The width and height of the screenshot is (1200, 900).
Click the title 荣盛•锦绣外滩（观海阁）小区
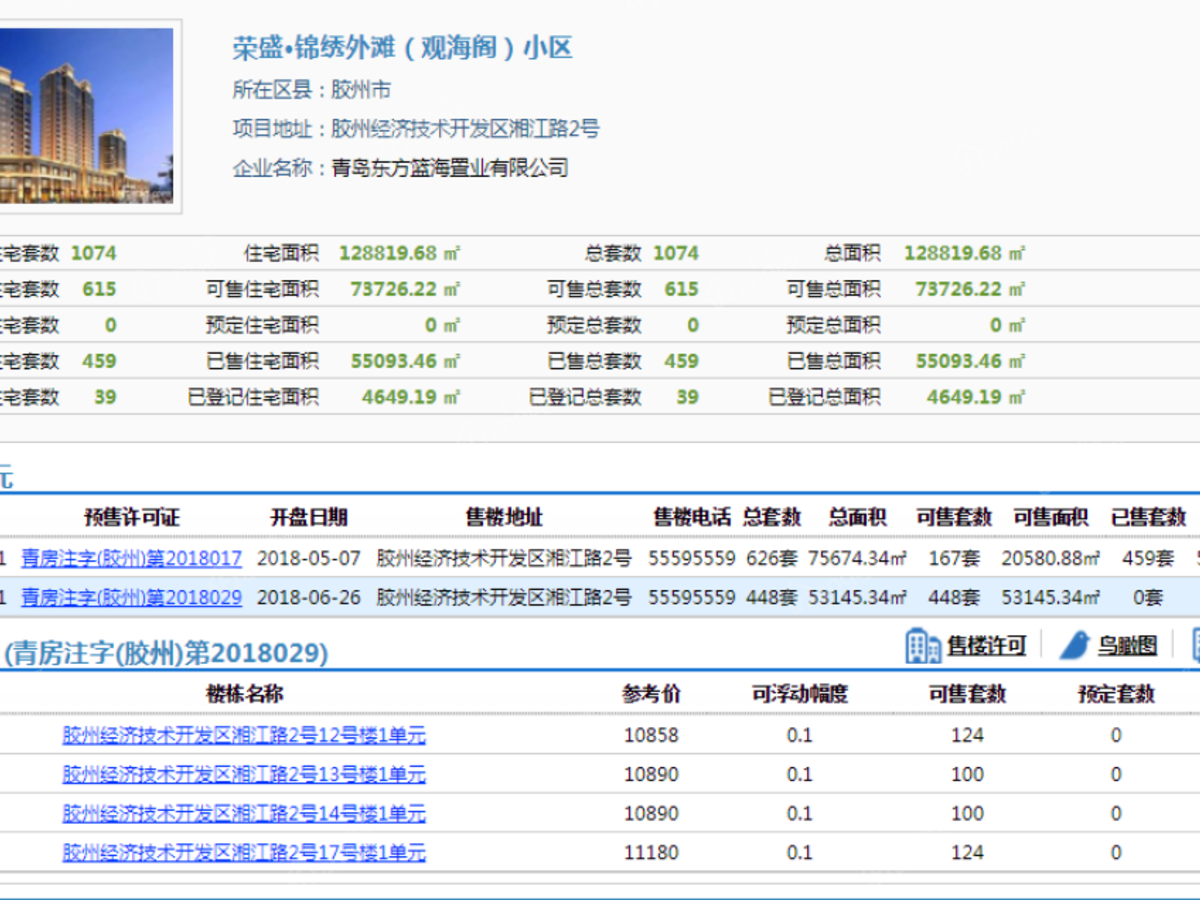[x=402, y=48]
